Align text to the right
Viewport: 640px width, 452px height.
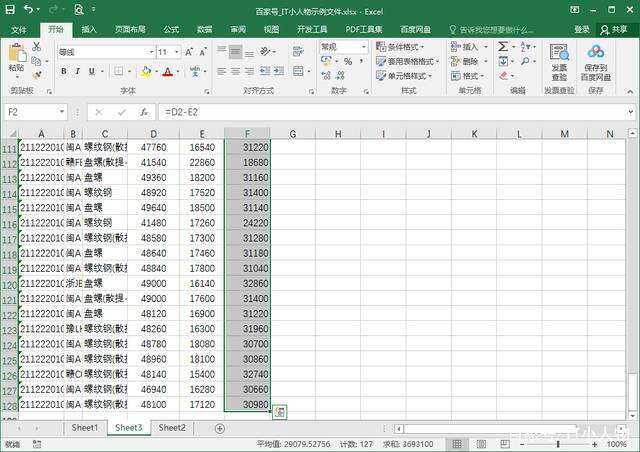click(249, 71)
